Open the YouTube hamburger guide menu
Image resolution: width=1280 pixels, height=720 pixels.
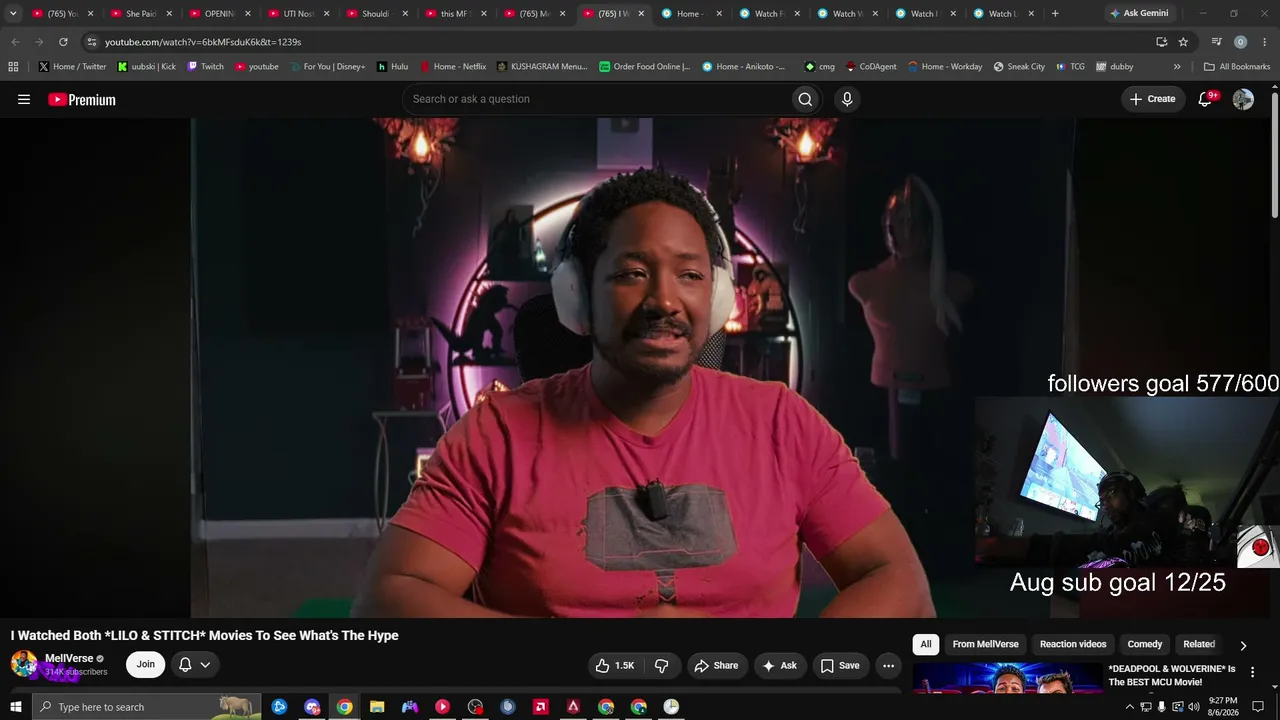click(24, 99)
